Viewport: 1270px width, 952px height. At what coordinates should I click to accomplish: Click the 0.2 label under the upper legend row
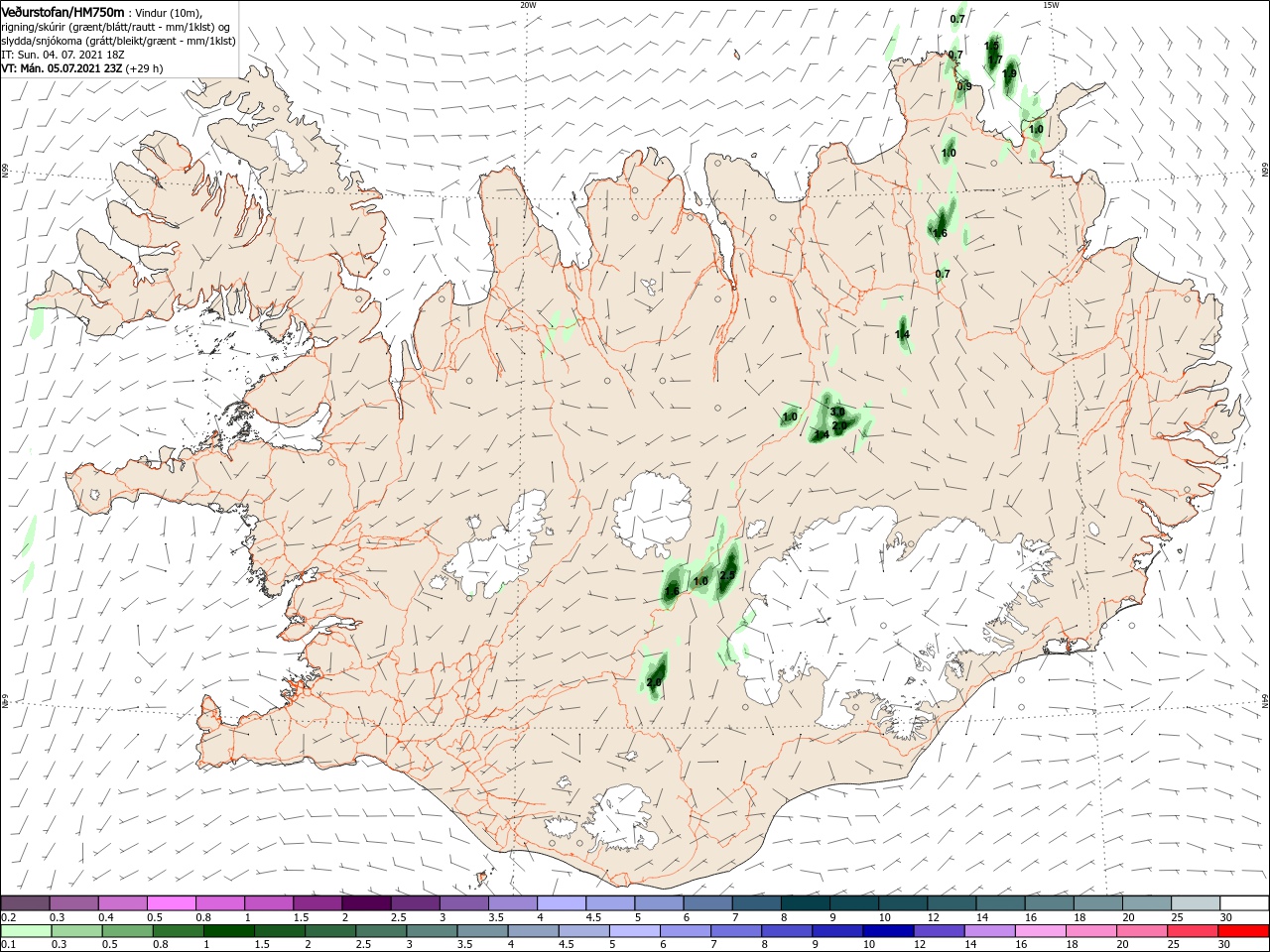point(9,918)
